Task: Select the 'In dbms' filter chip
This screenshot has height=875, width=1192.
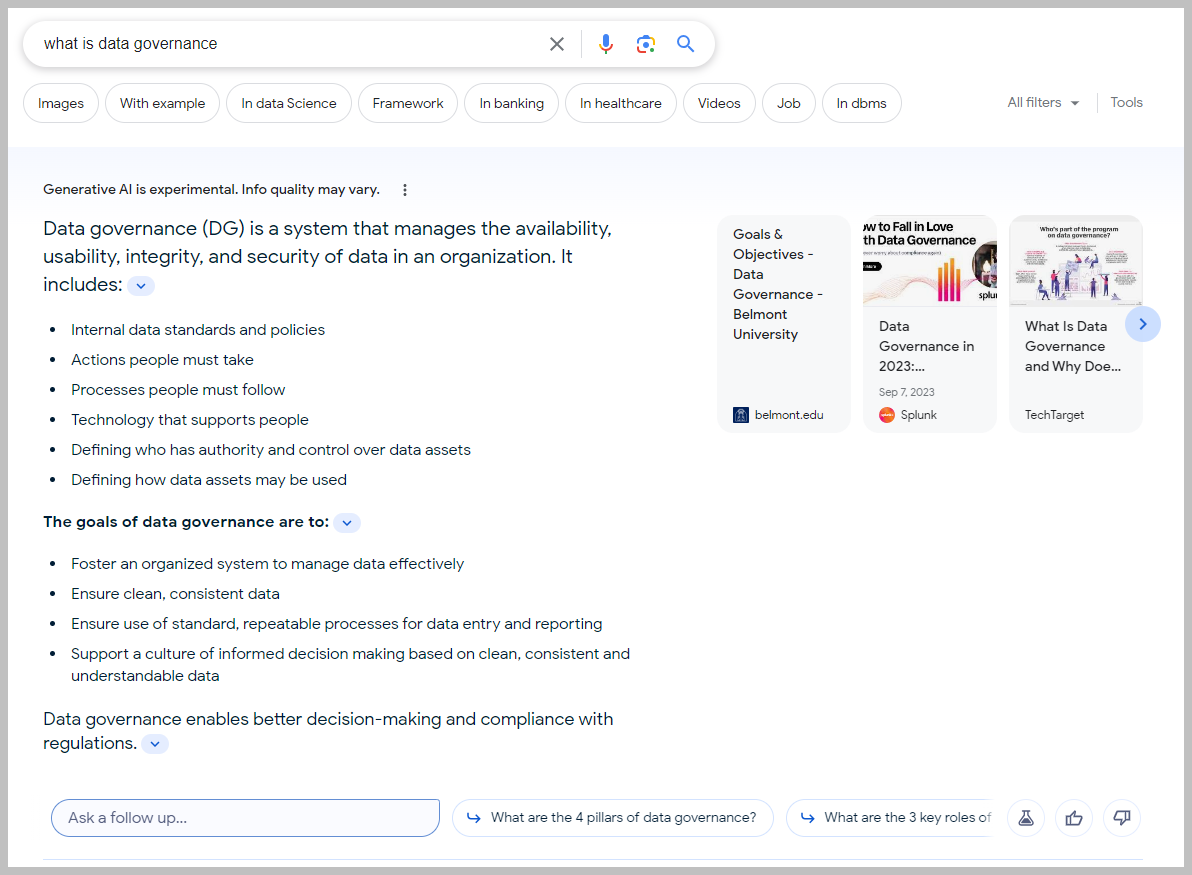Action: click(x=861, y=103)
